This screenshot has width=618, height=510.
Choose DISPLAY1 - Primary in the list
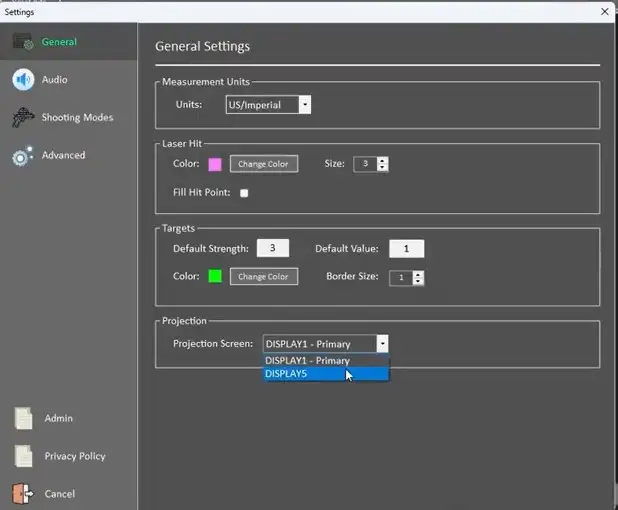[x=325, y=360]
